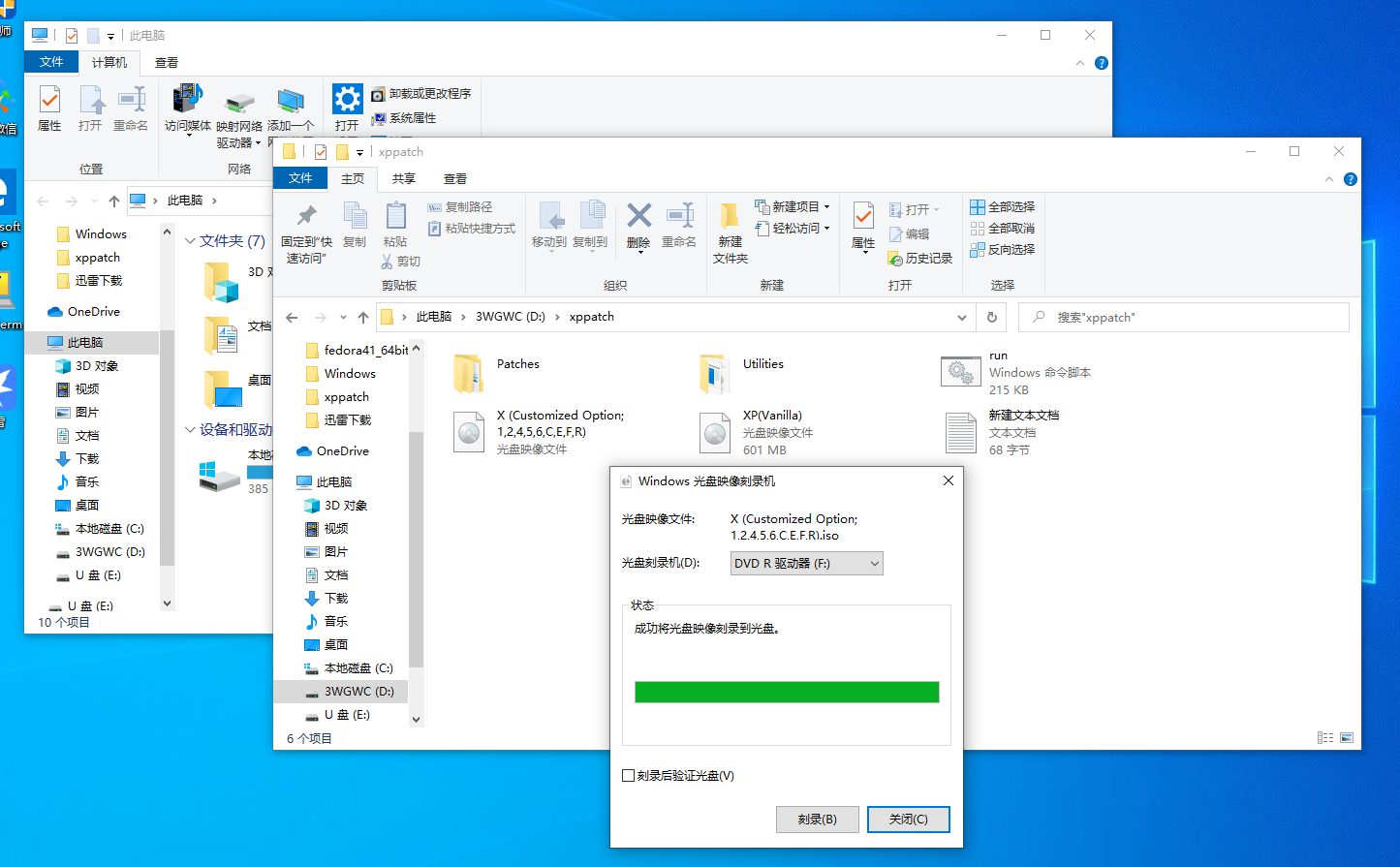Toggle the 刻录后验证光盘 checkbox
Image resolution: width=1400 pixels, height=867 pixels.
pos(628,775)
